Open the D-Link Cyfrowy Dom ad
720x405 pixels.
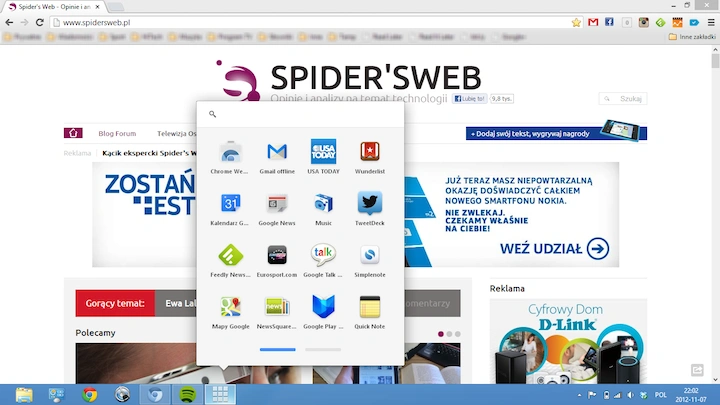568,341
